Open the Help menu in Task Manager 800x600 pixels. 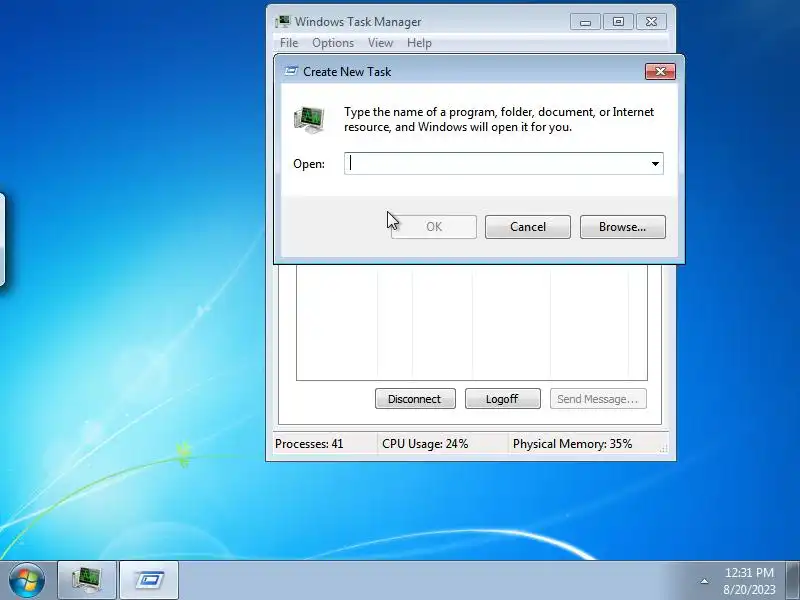(x=419, y=43)
